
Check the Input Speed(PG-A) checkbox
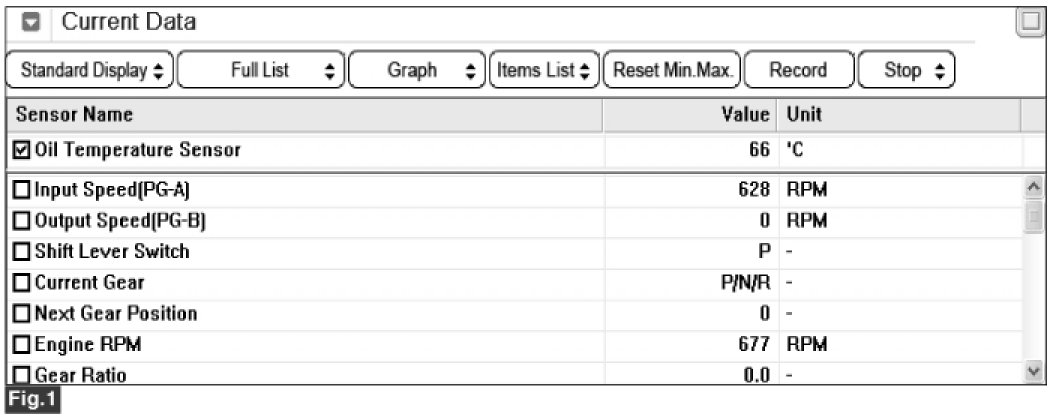click(x=21, y=191)
